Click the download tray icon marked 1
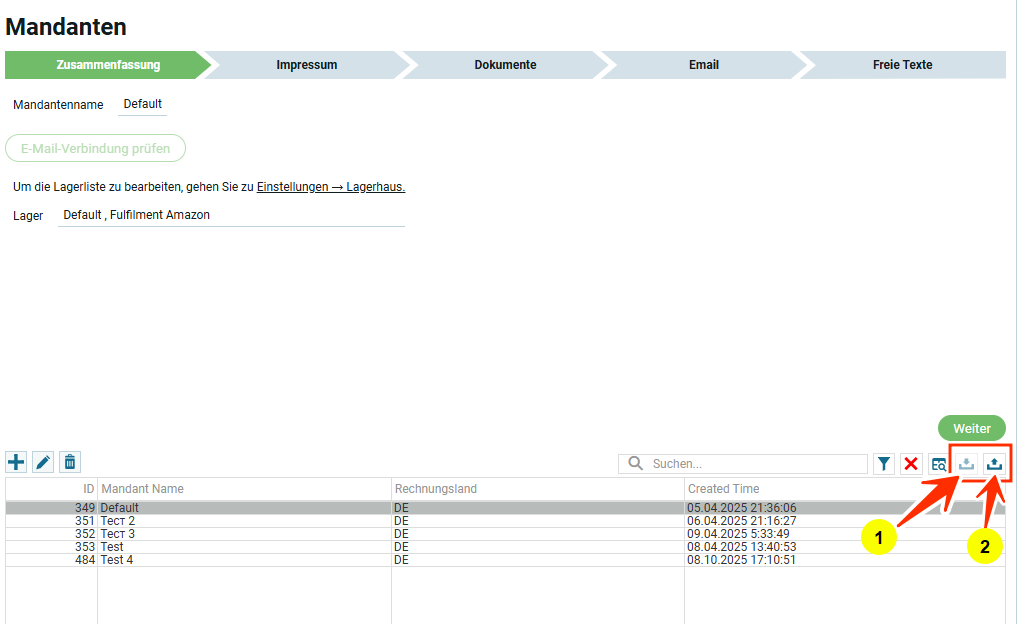Screen dimensions: 1021x624 pyautogui.click(x=967, y=463)
